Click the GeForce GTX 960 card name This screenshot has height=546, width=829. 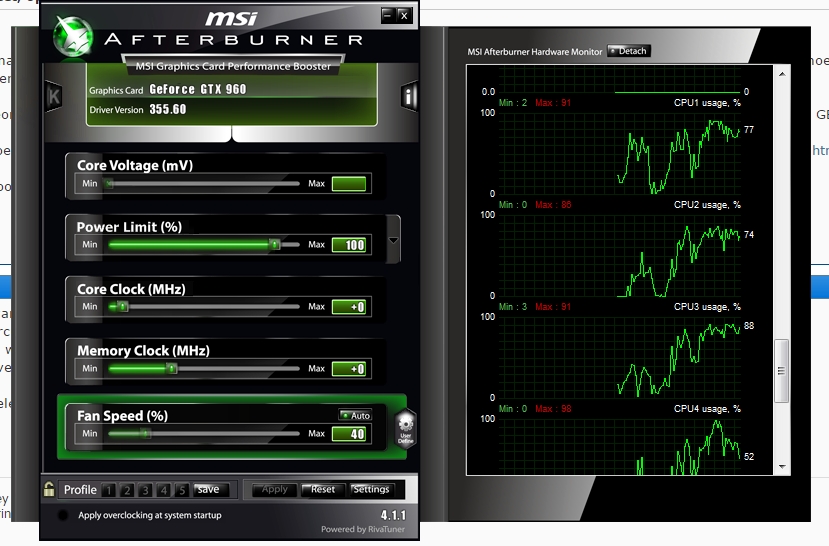click(198, 89)
